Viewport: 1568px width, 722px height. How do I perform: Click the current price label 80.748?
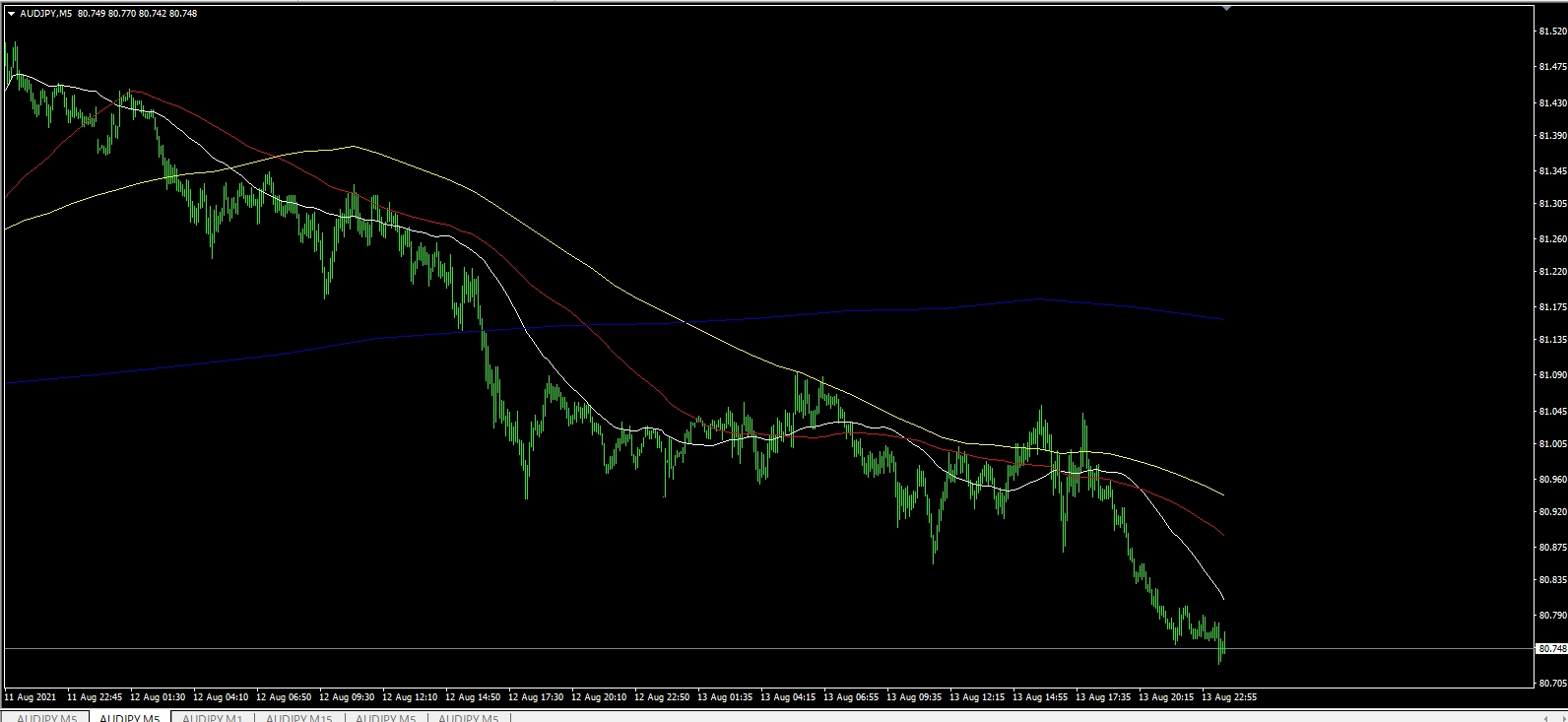point(1551,648)
